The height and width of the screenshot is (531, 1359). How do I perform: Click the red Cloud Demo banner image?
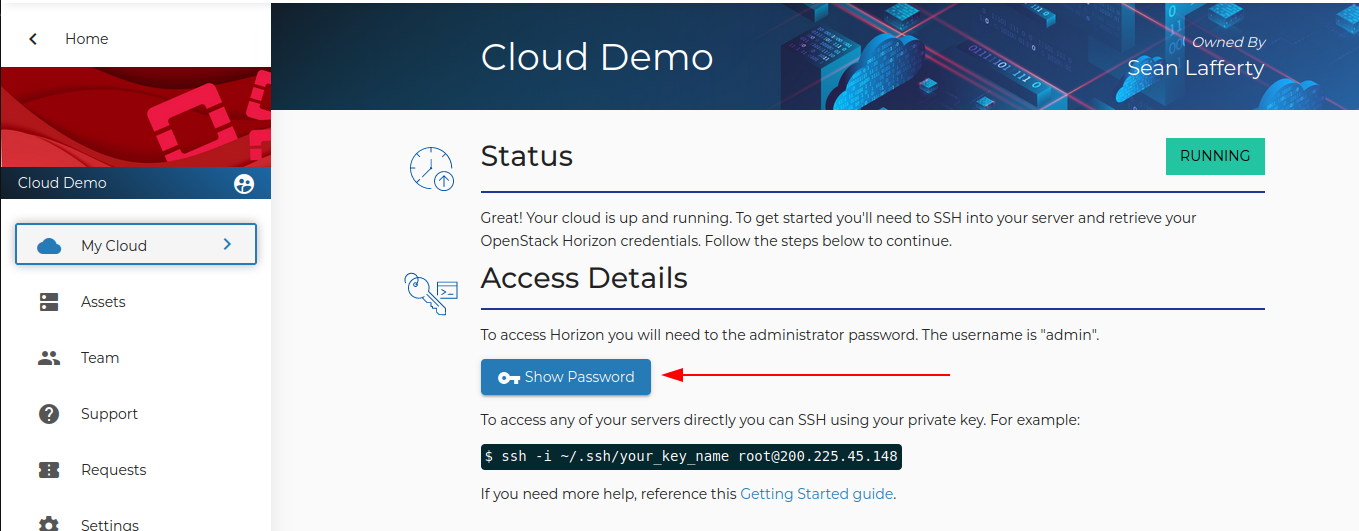tap(135, 117)
